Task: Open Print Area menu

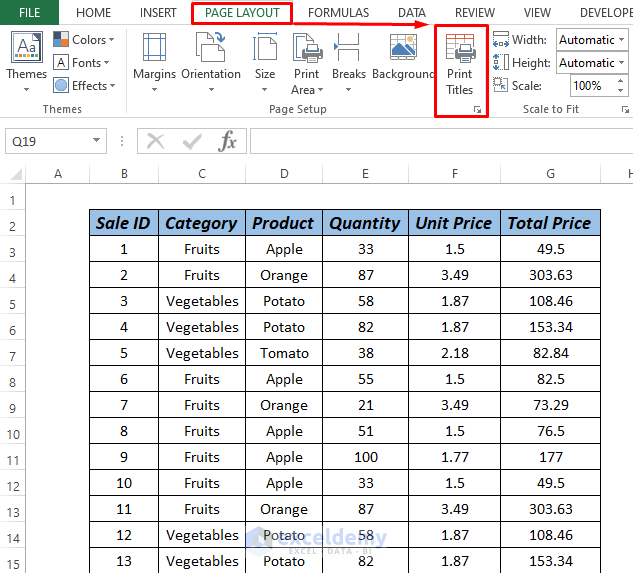Action: (x=307, y=63)
